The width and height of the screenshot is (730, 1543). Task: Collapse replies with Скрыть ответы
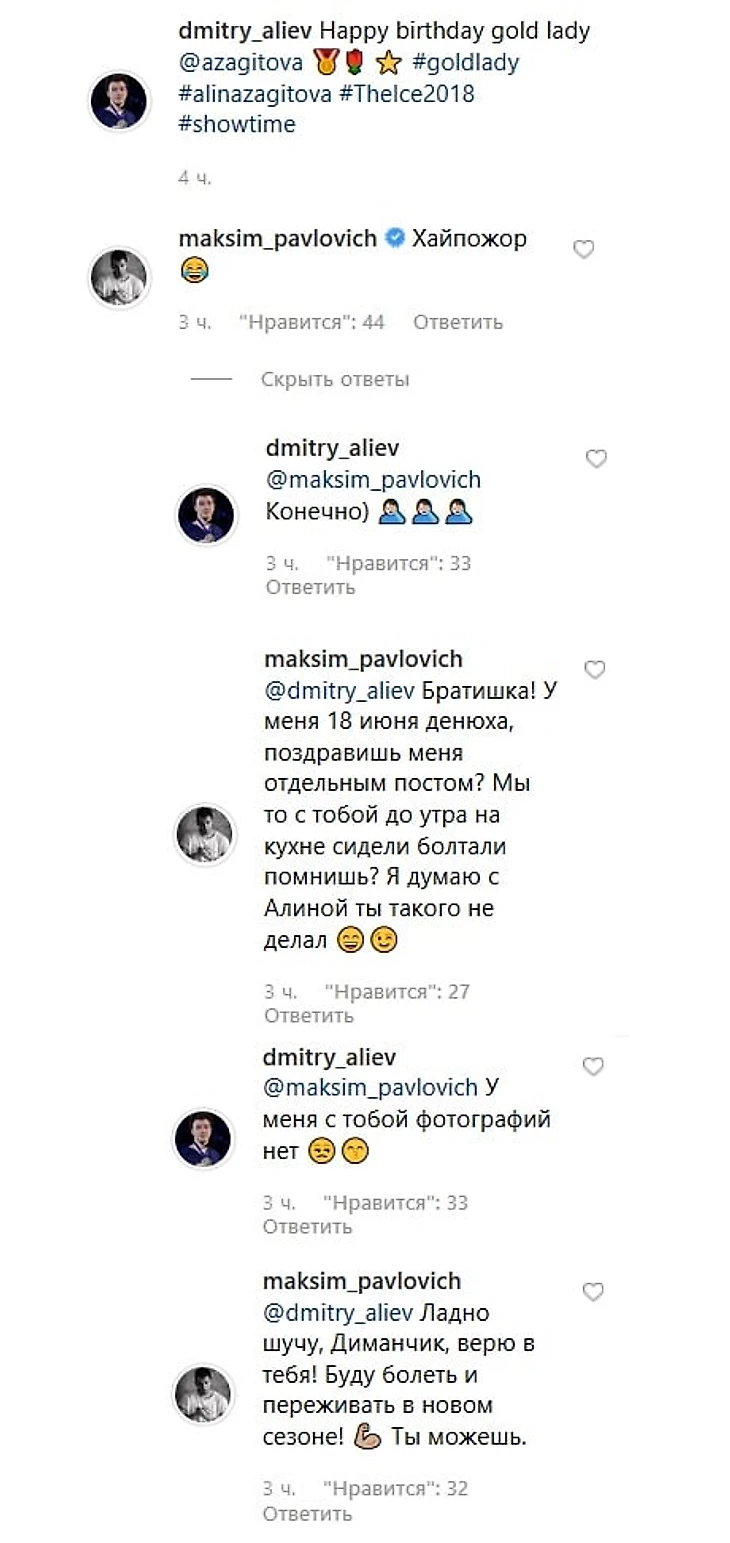[x=335, y=380]
